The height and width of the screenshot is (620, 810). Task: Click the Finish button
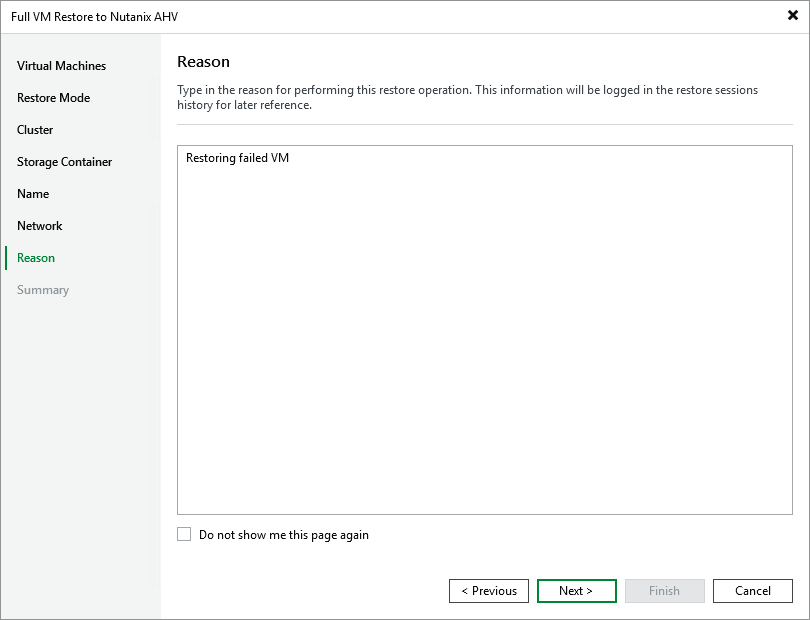coord(665,590)
